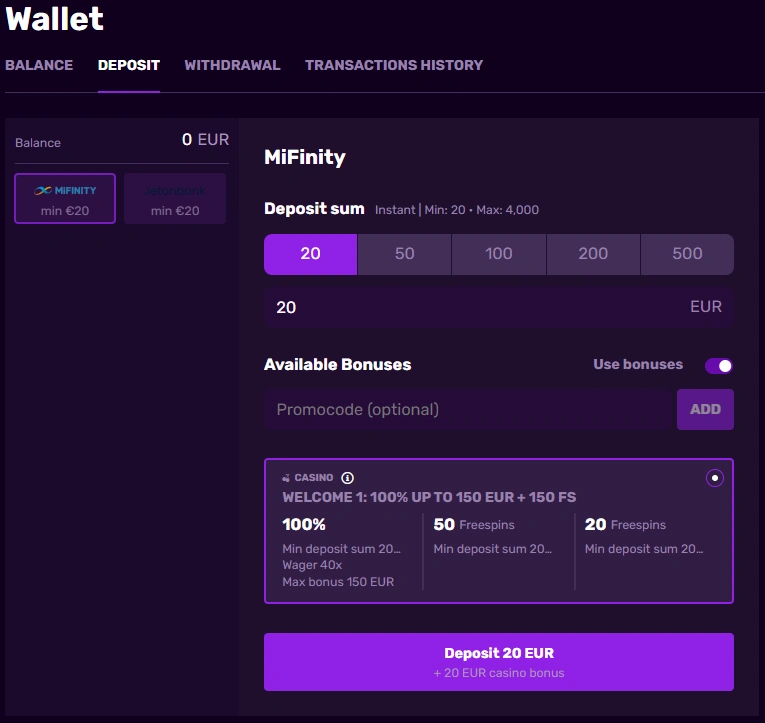Pick the 50 deposit amount preset
765x723 pixels.
point(404,254)
